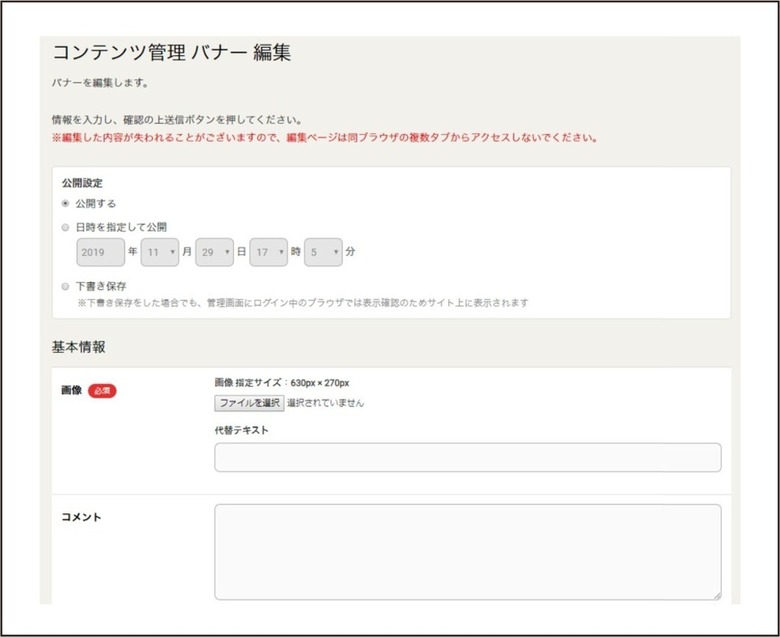The width and height of the screenshot is (780, 637).
Task: Click the 基本情報 section heading
Action: click(x=79, y=347)
